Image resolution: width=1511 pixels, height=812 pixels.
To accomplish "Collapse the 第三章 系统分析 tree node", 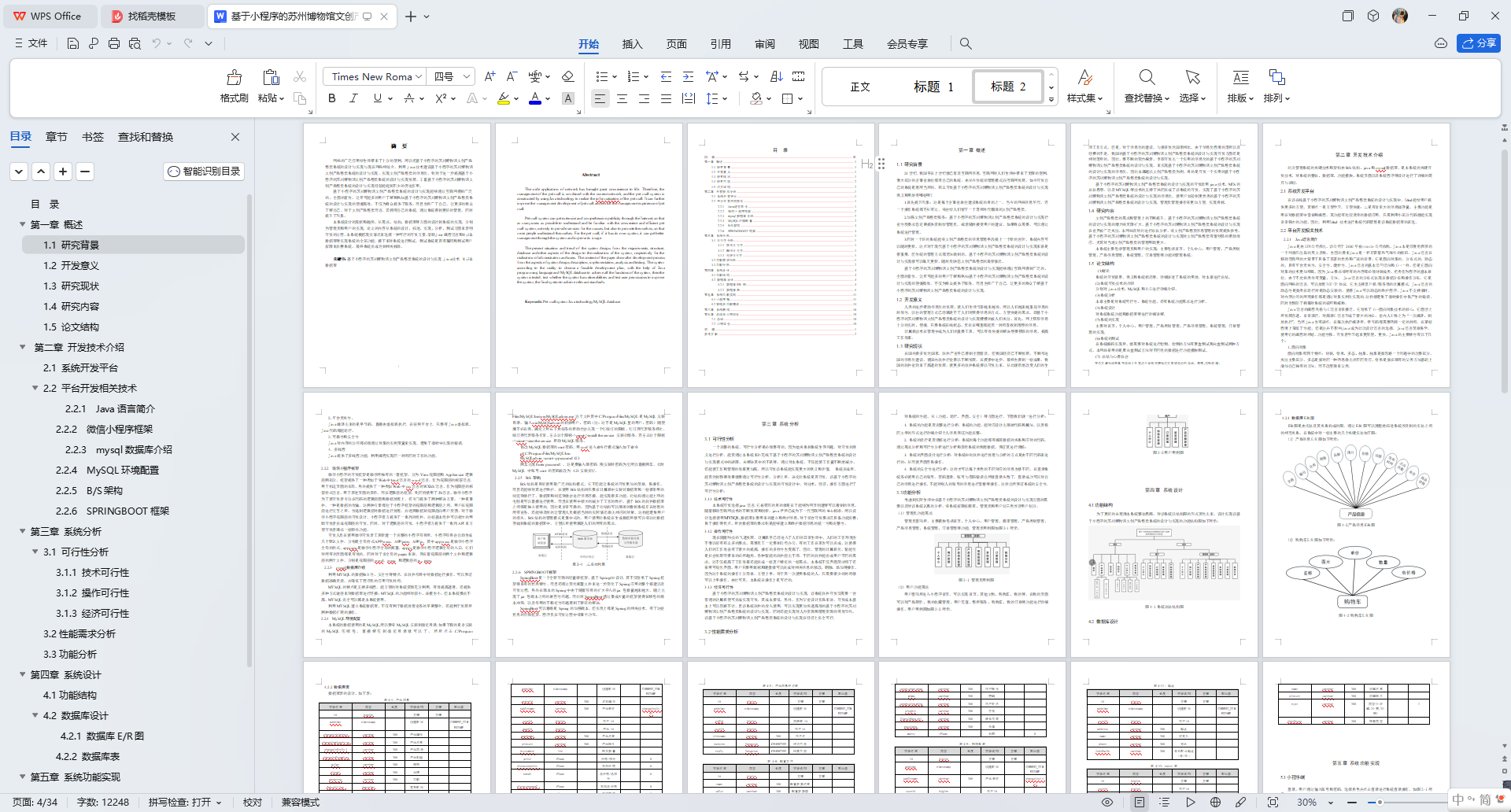I will 22,531.
